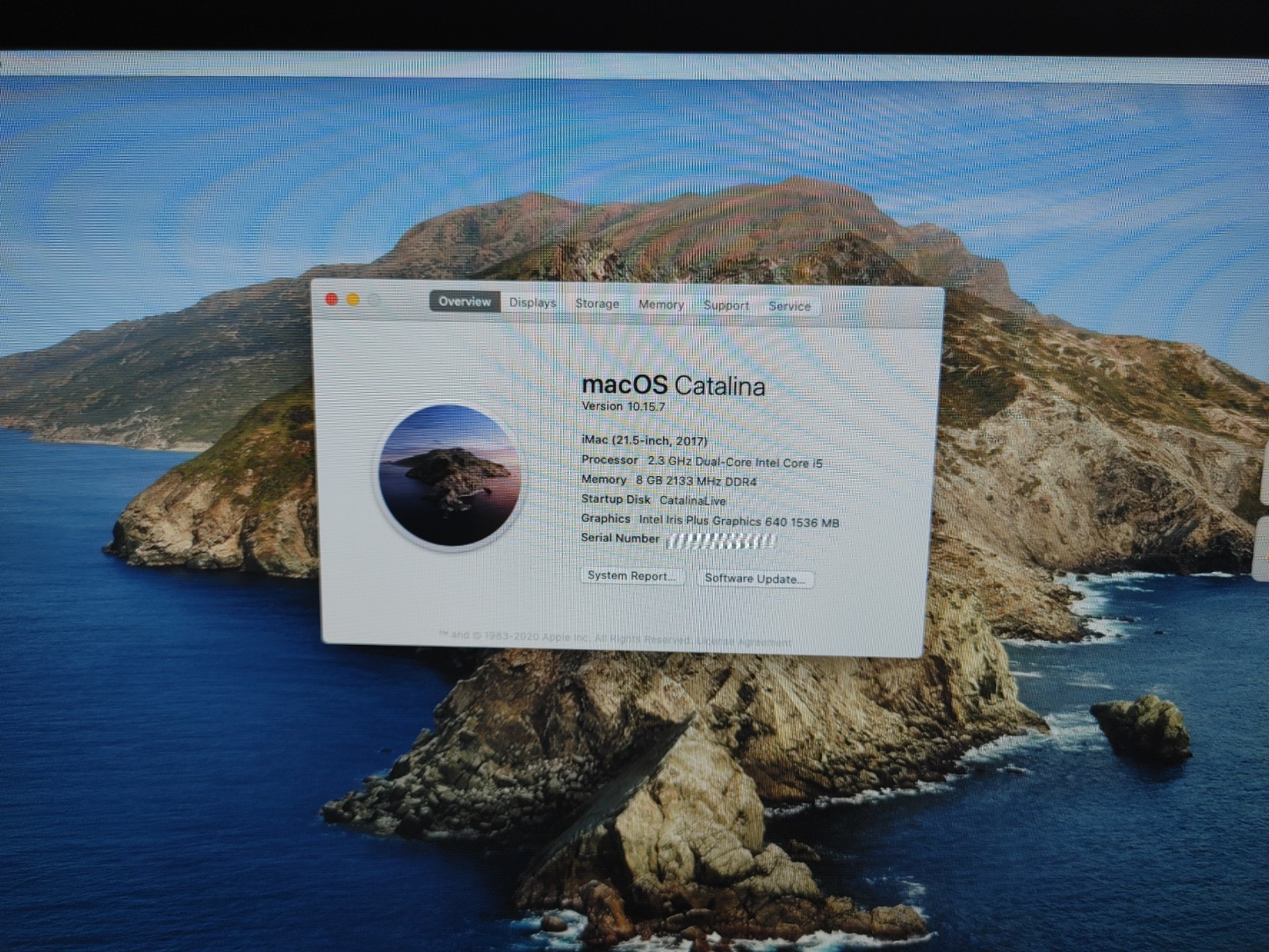This screenshot has width=1269, height=952.
Task: Close the About This Mac window
Action: (332, 299)
